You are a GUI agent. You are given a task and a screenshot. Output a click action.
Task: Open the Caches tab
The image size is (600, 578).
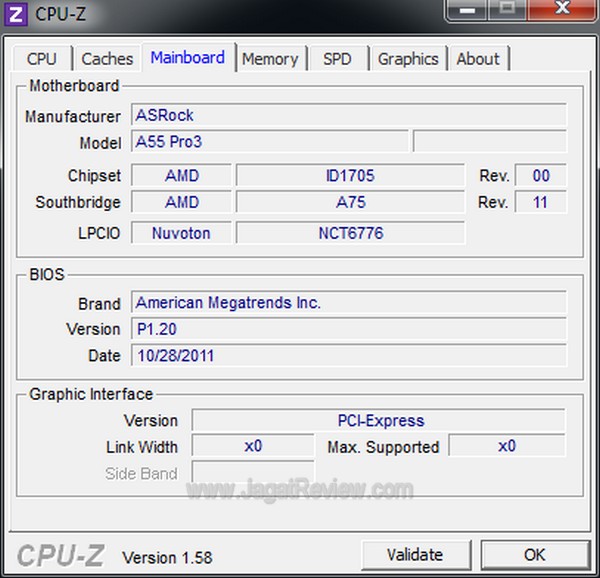click(x=107, y=59)
